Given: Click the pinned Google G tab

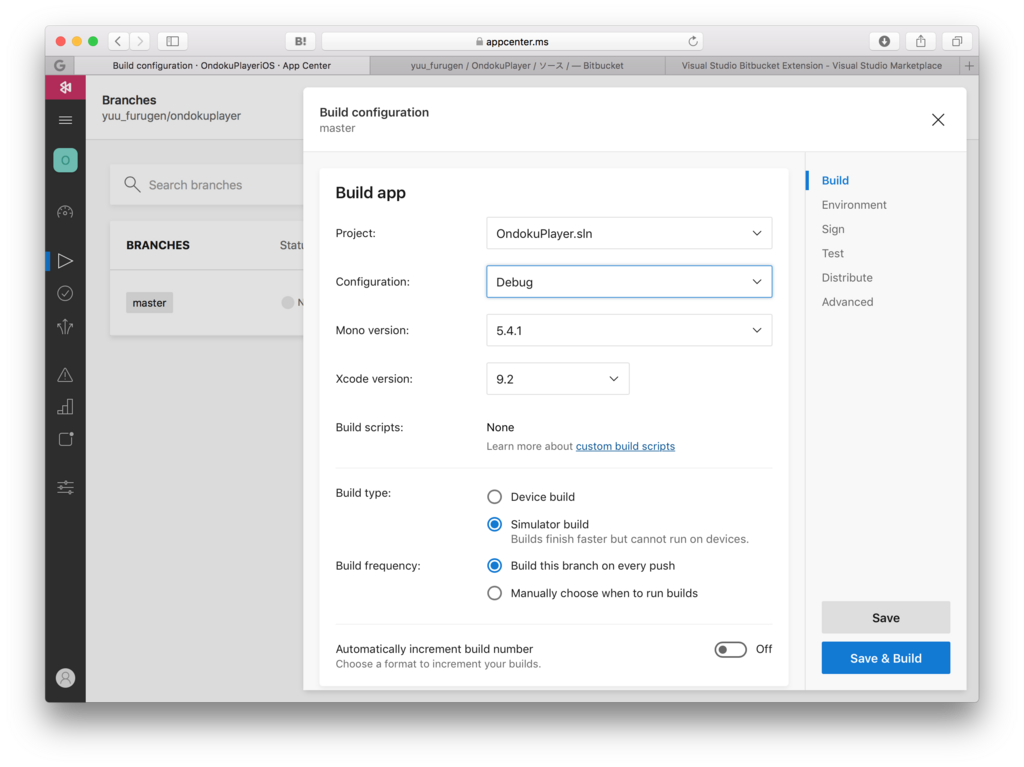Looking at the screenshot, I should 60,65.
